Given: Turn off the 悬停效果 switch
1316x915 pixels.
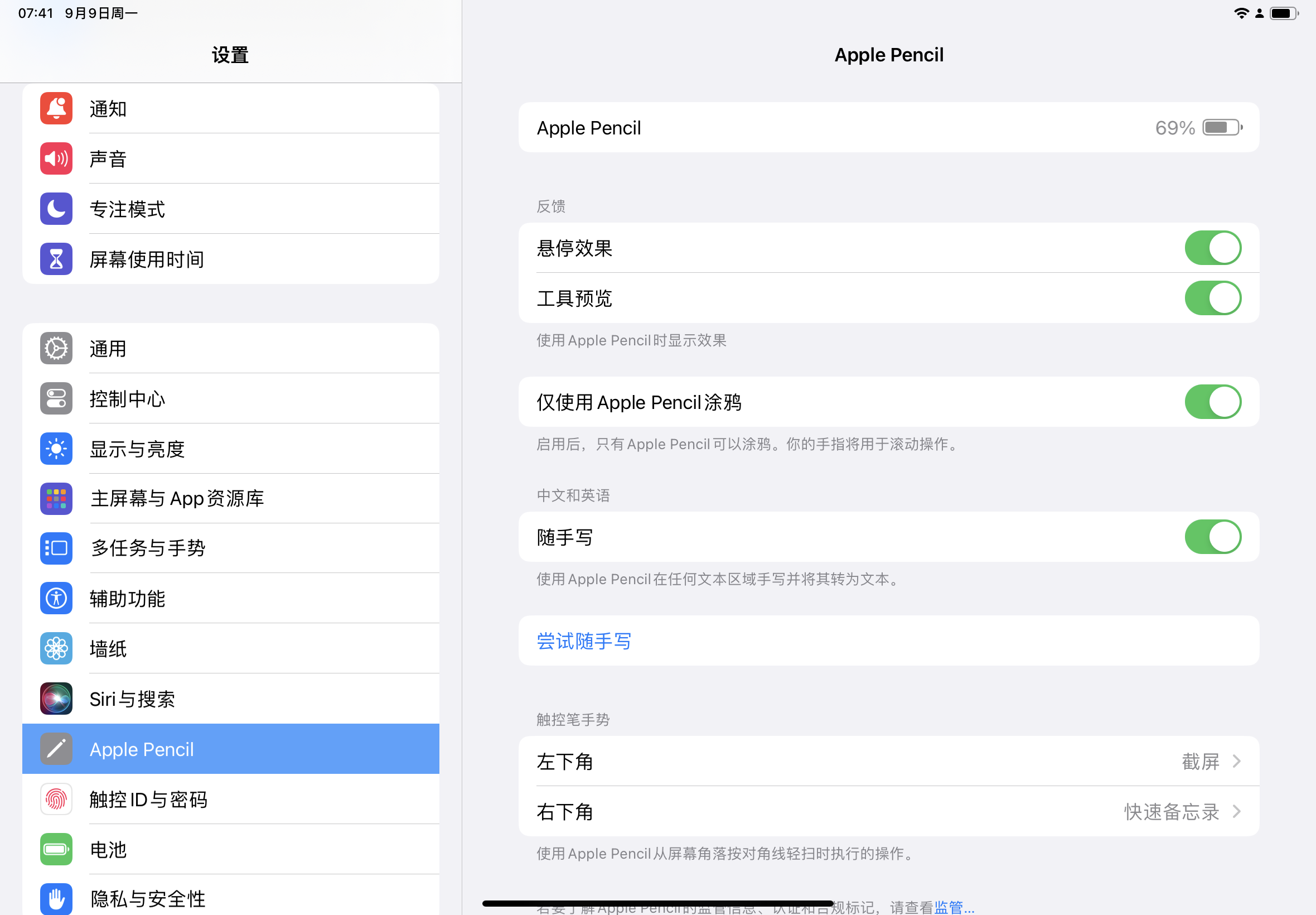Looking at the screenshot, I should [x=1212, y=248].
